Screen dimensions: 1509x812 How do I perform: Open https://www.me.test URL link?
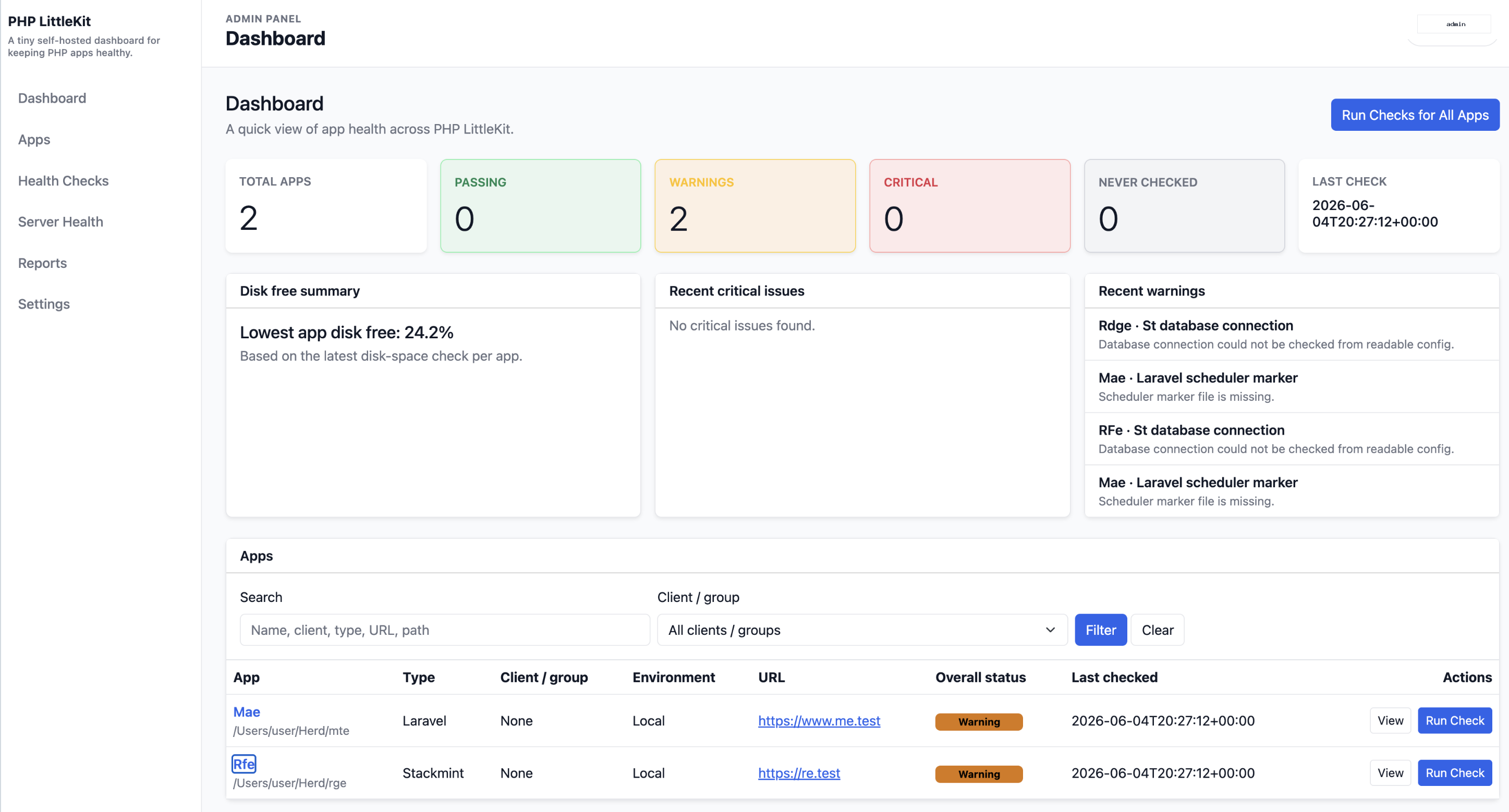click(819, 721)
